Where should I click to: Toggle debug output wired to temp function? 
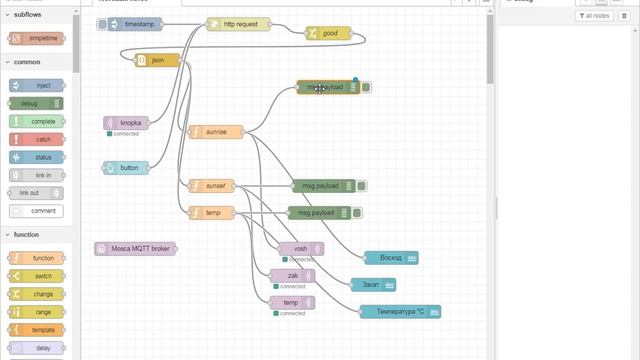(357, 213)
